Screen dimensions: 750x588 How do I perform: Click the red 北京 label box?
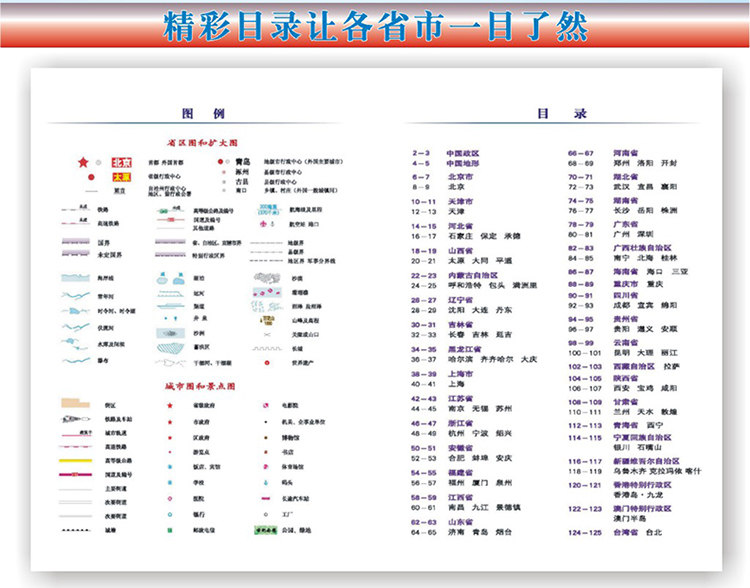point(121,163)
